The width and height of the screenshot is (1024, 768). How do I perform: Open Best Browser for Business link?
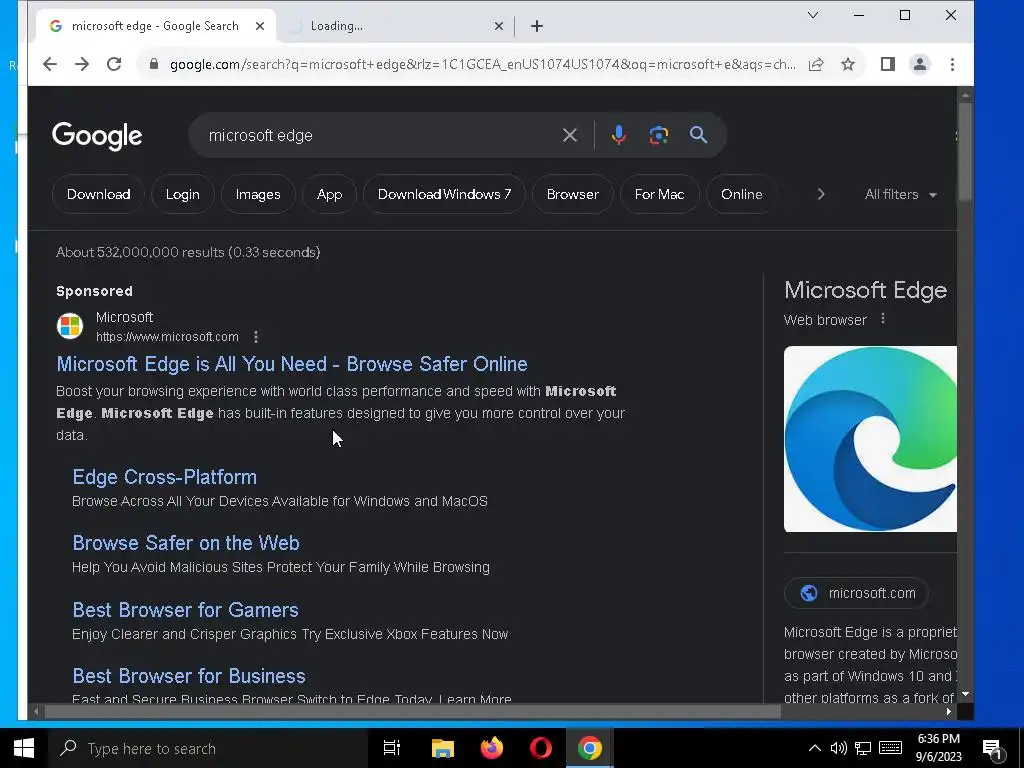tap(189, 676)
